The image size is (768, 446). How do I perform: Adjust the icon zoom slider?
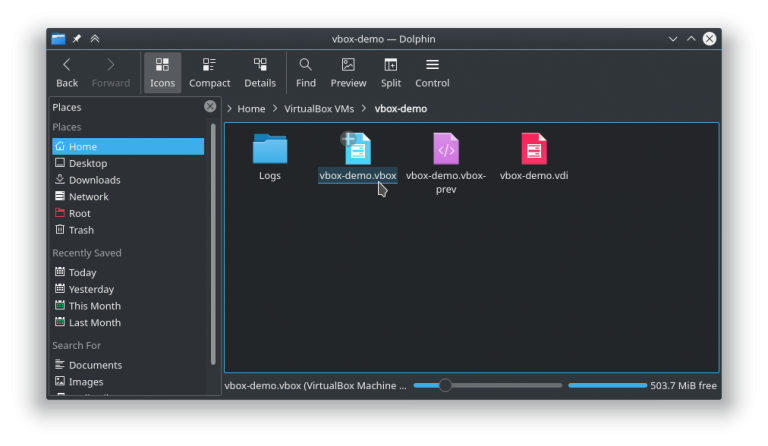[x=446, y=385]
